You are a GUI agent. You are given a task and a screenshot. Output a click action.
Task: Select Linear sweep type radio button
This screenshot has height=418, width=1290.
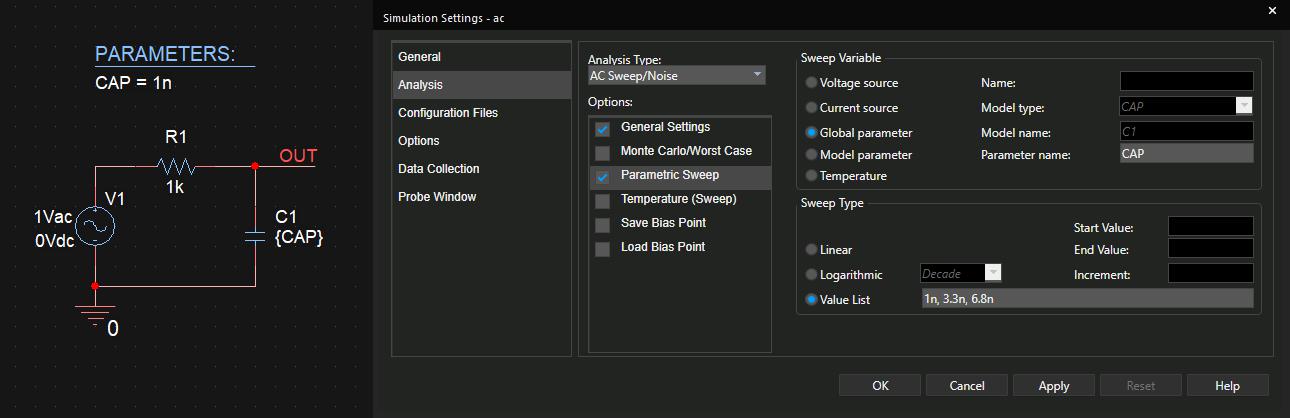[x=812, y=250]
